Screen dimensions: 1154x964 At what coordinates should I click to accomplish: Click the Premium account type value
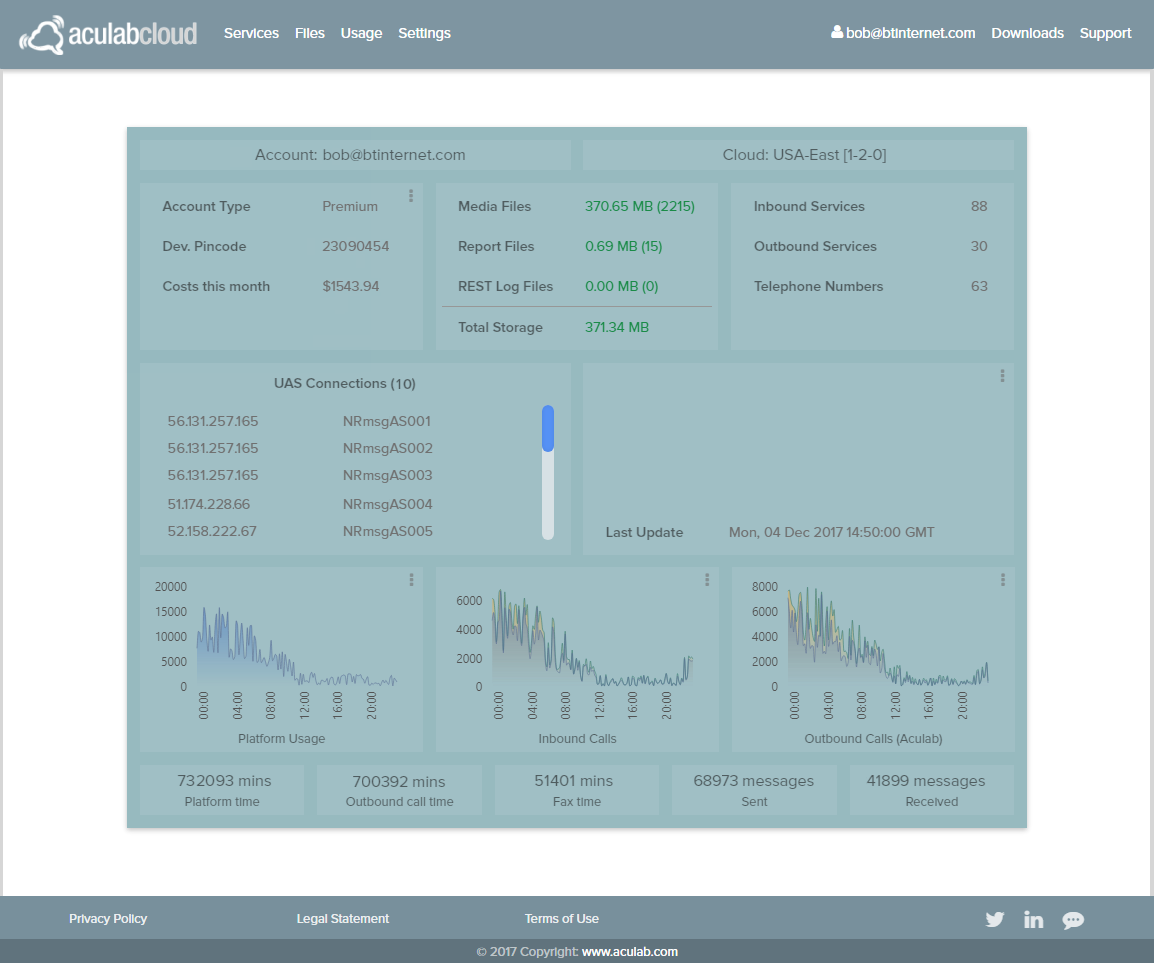pos(350,206)
